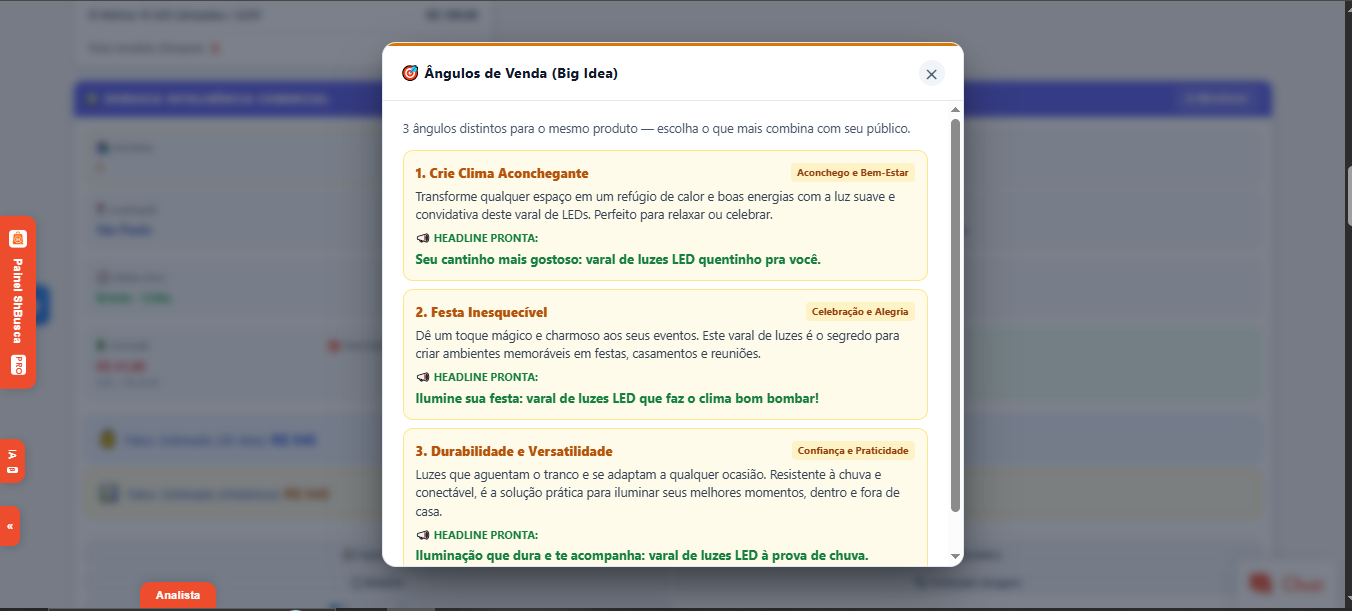Click the heading '1. Crie Clima Aconchegante'
This screenshot has width=1352, height=611.
(502, 173)
